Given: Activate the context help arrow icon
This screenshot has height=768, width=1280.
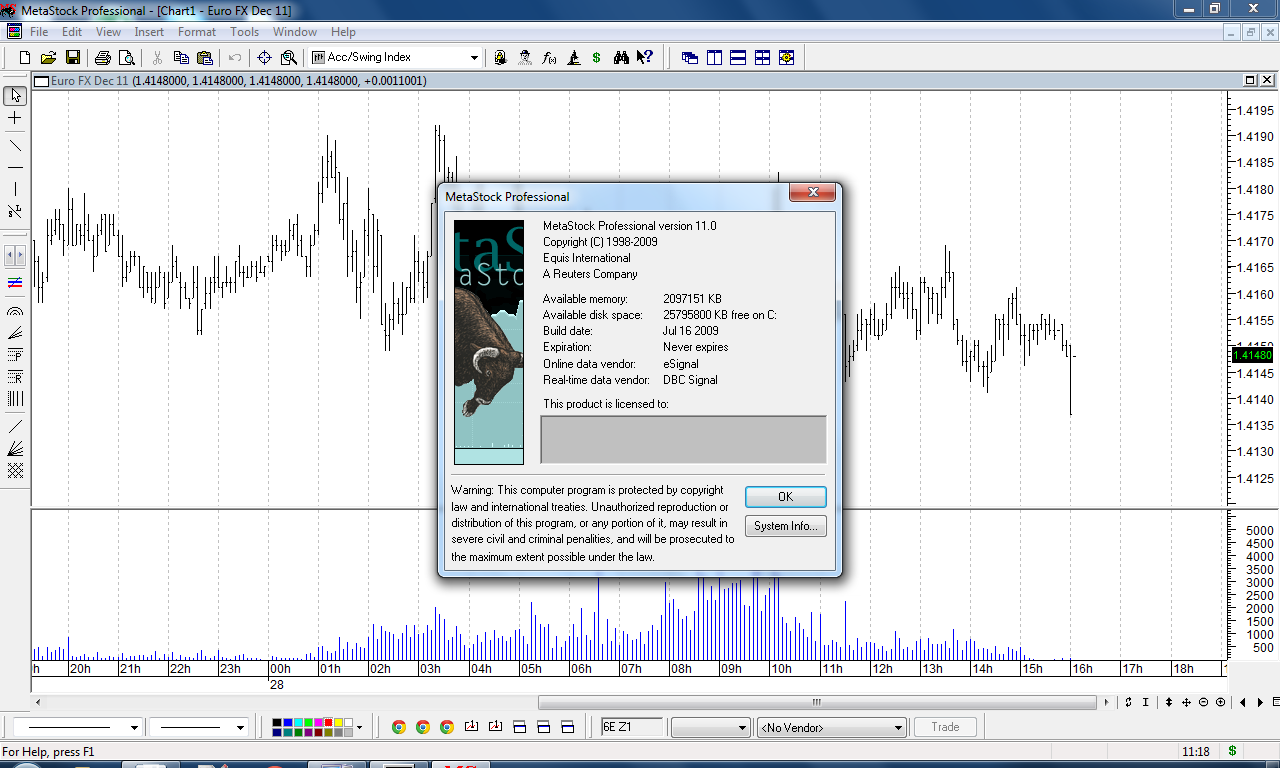Looking at the screenshot, I should click(645, 58).
